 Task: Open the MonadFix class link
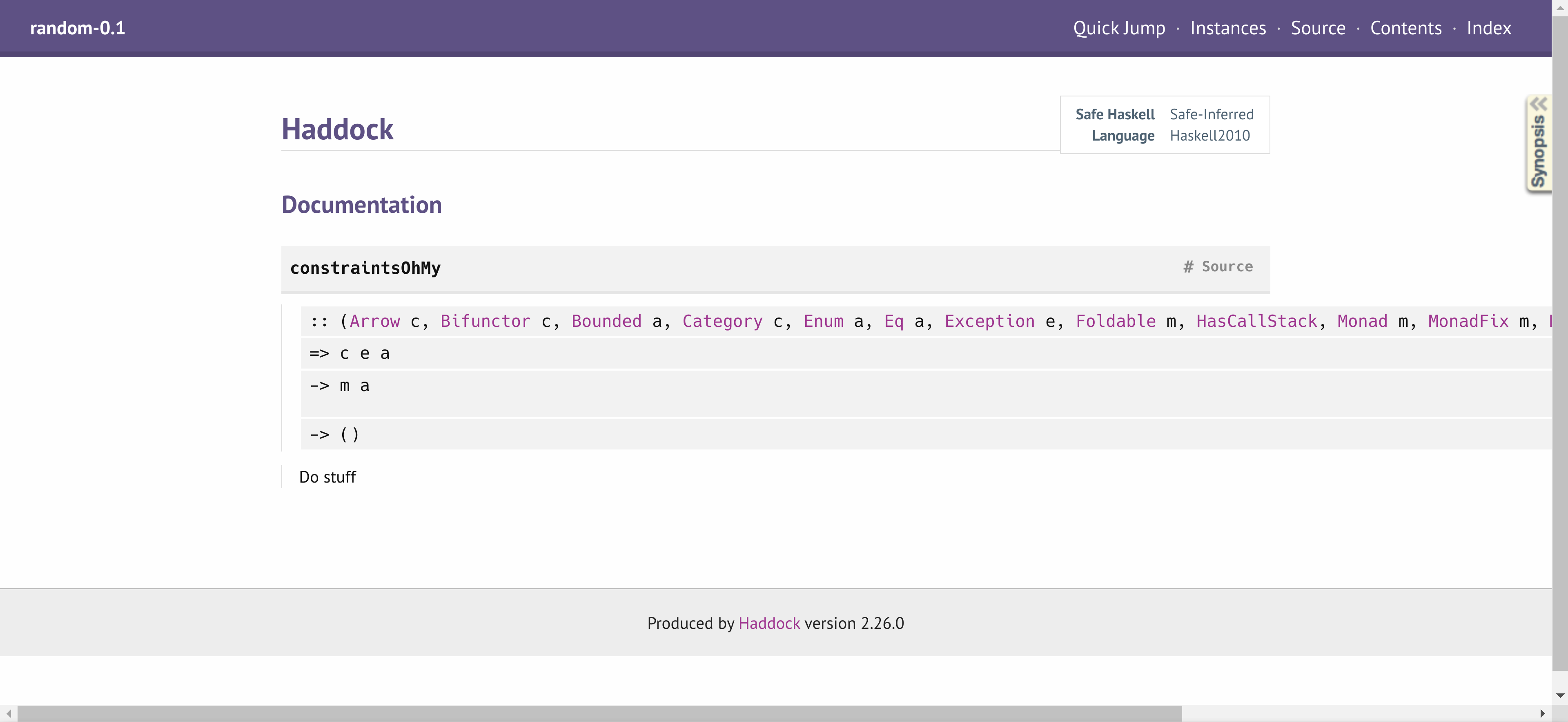[1468, 321]
